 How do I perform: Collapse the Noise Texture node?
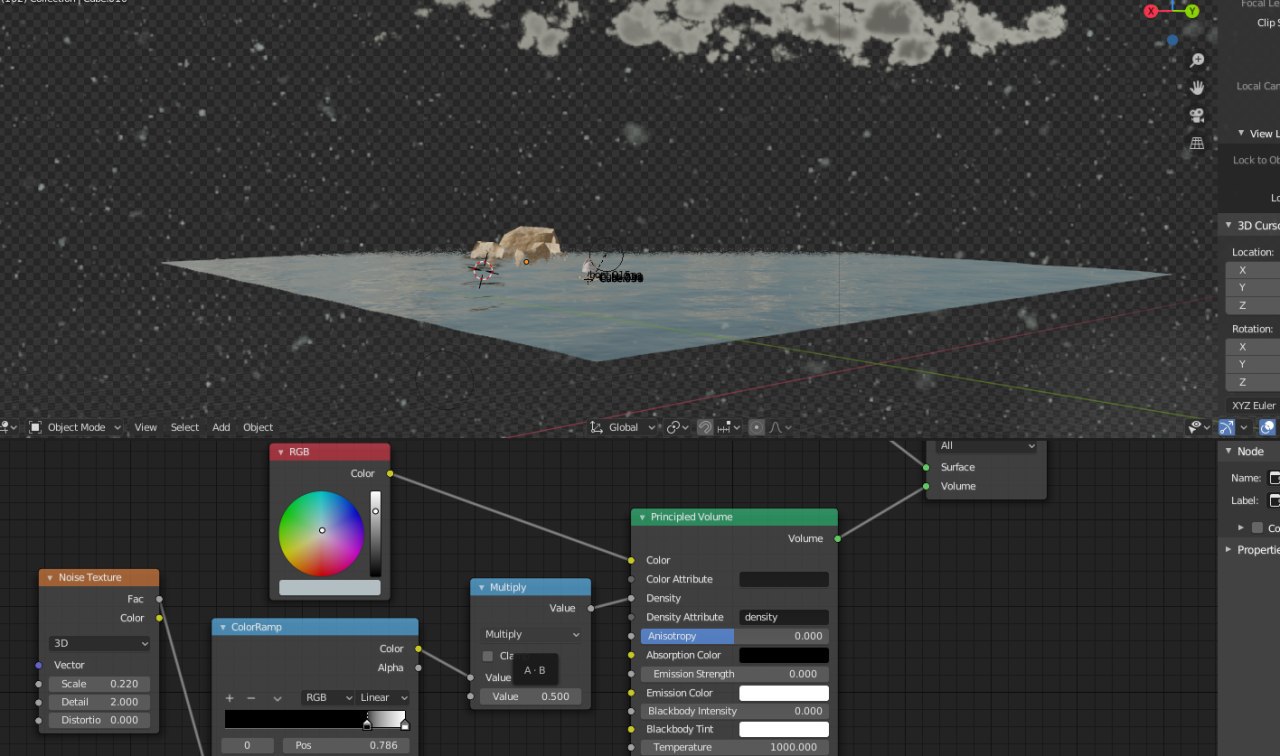(x=49, y=577)
